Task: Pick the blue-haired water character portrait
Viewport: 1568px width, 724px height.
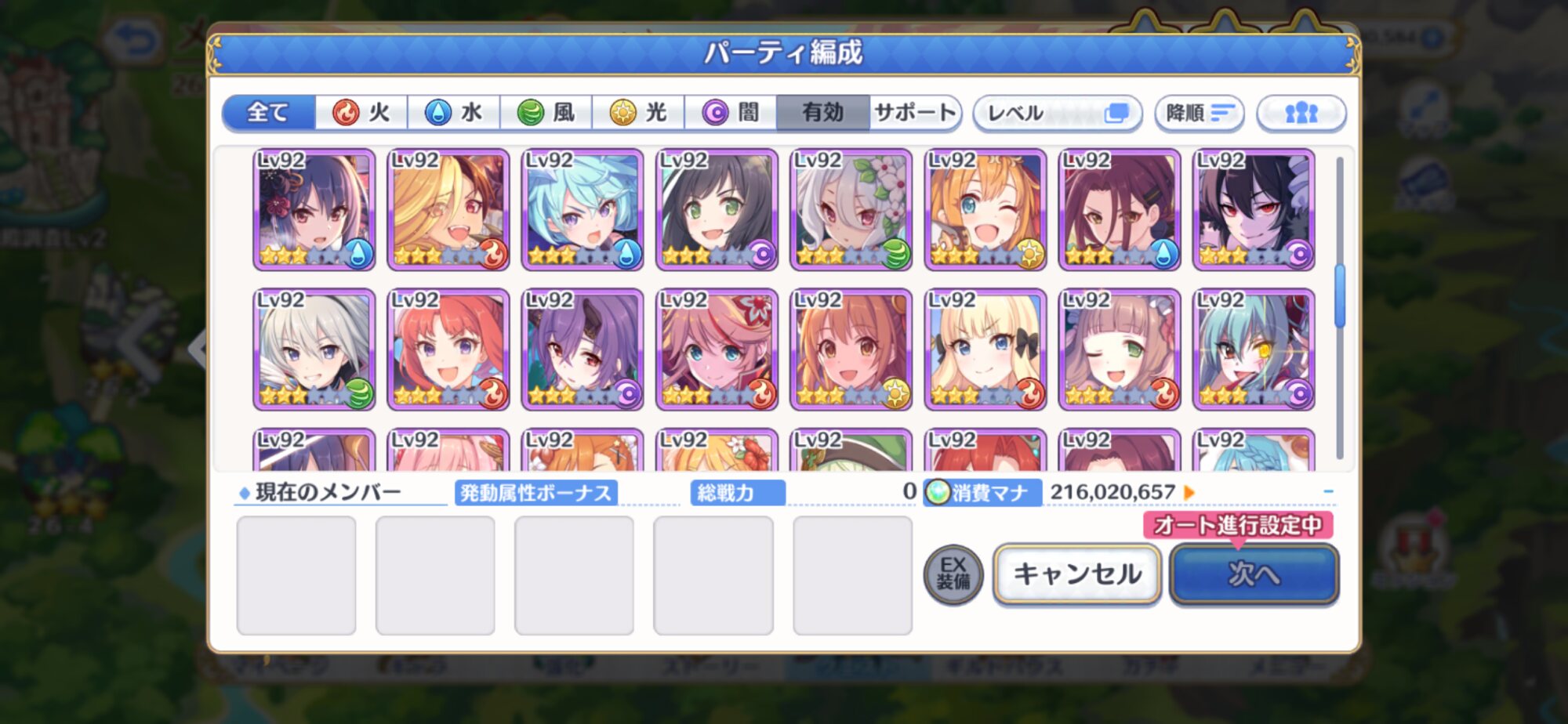Action: pyautogui.click(x=583, y=209)
